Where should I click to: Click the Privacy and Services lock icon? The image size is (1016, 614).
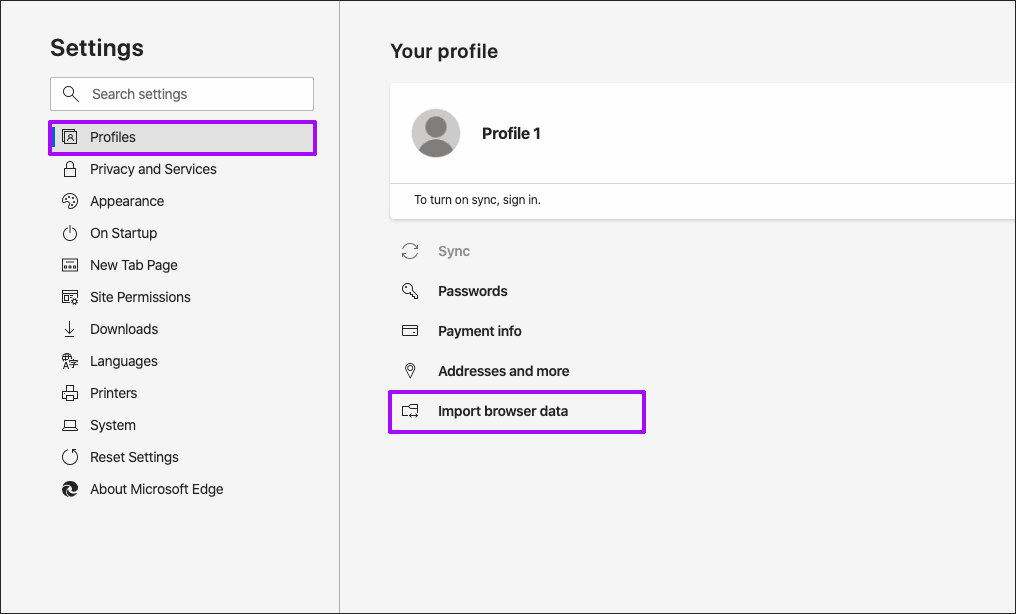click(x=70, y=169)
